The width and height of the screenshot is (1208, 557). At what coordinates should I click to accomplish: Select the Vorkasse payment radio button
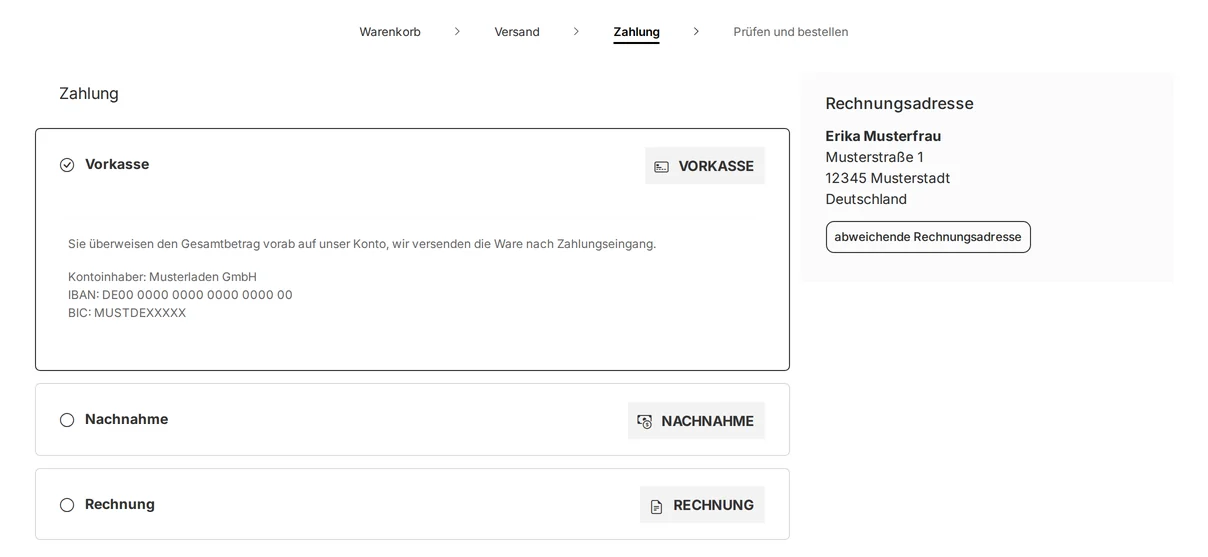tap(67, 165)
